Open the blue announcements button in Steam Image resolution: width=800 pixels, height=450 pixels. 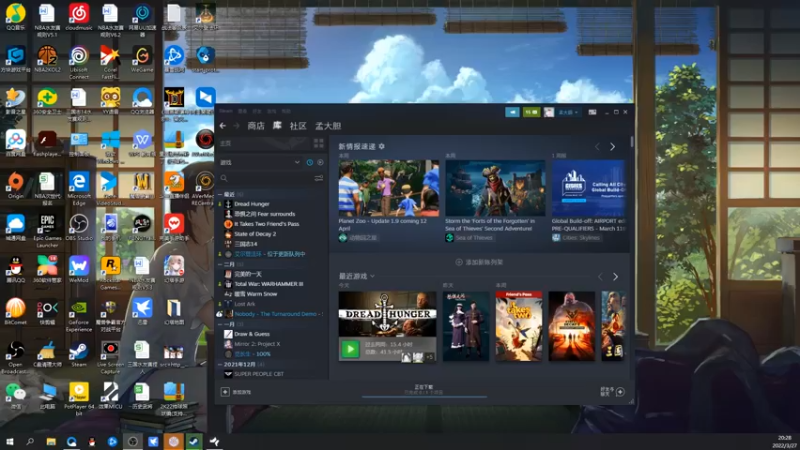click(512, 112)
